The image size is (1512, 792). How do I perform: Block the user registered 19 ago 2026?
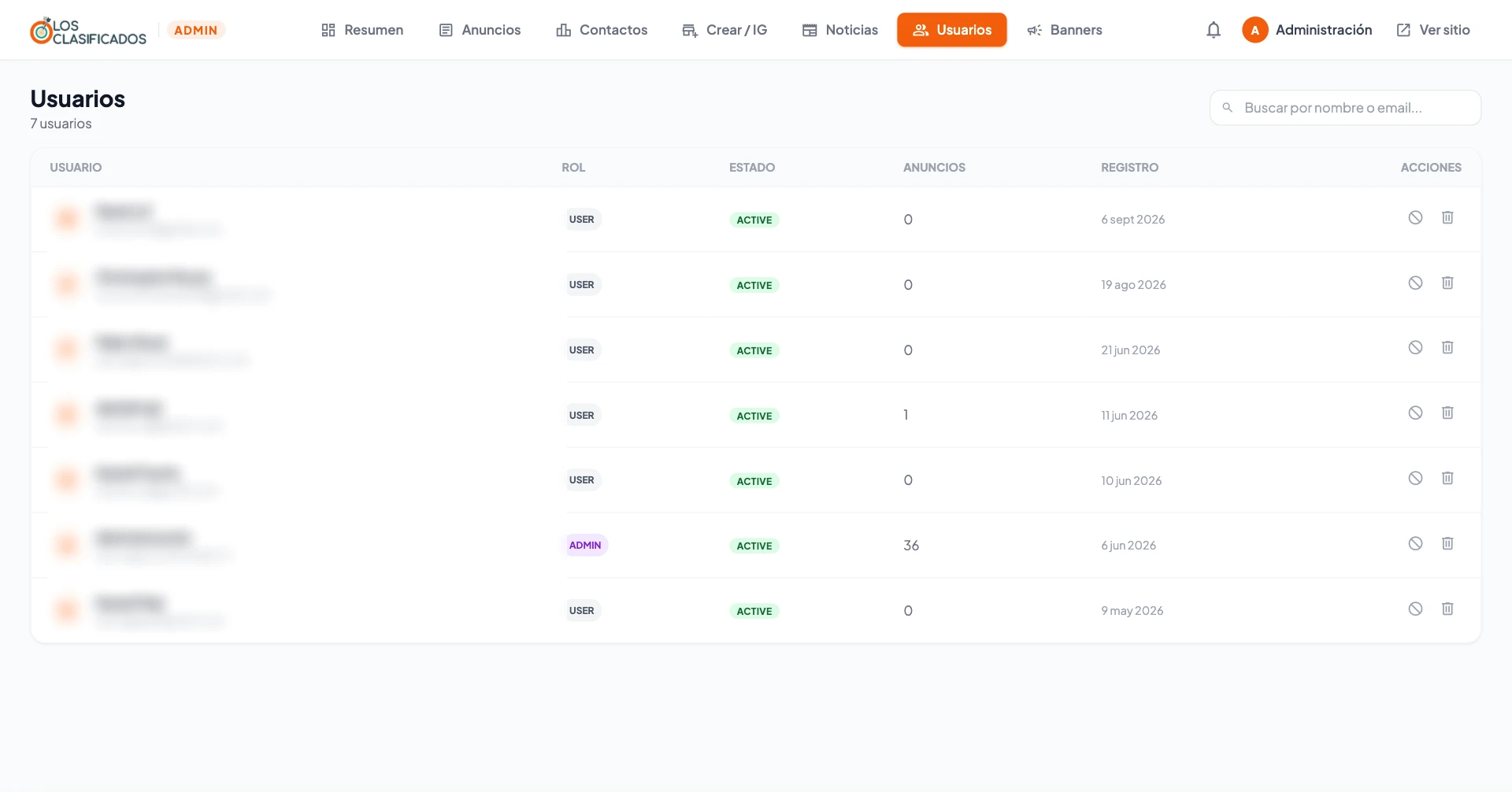coord(1415,283)
